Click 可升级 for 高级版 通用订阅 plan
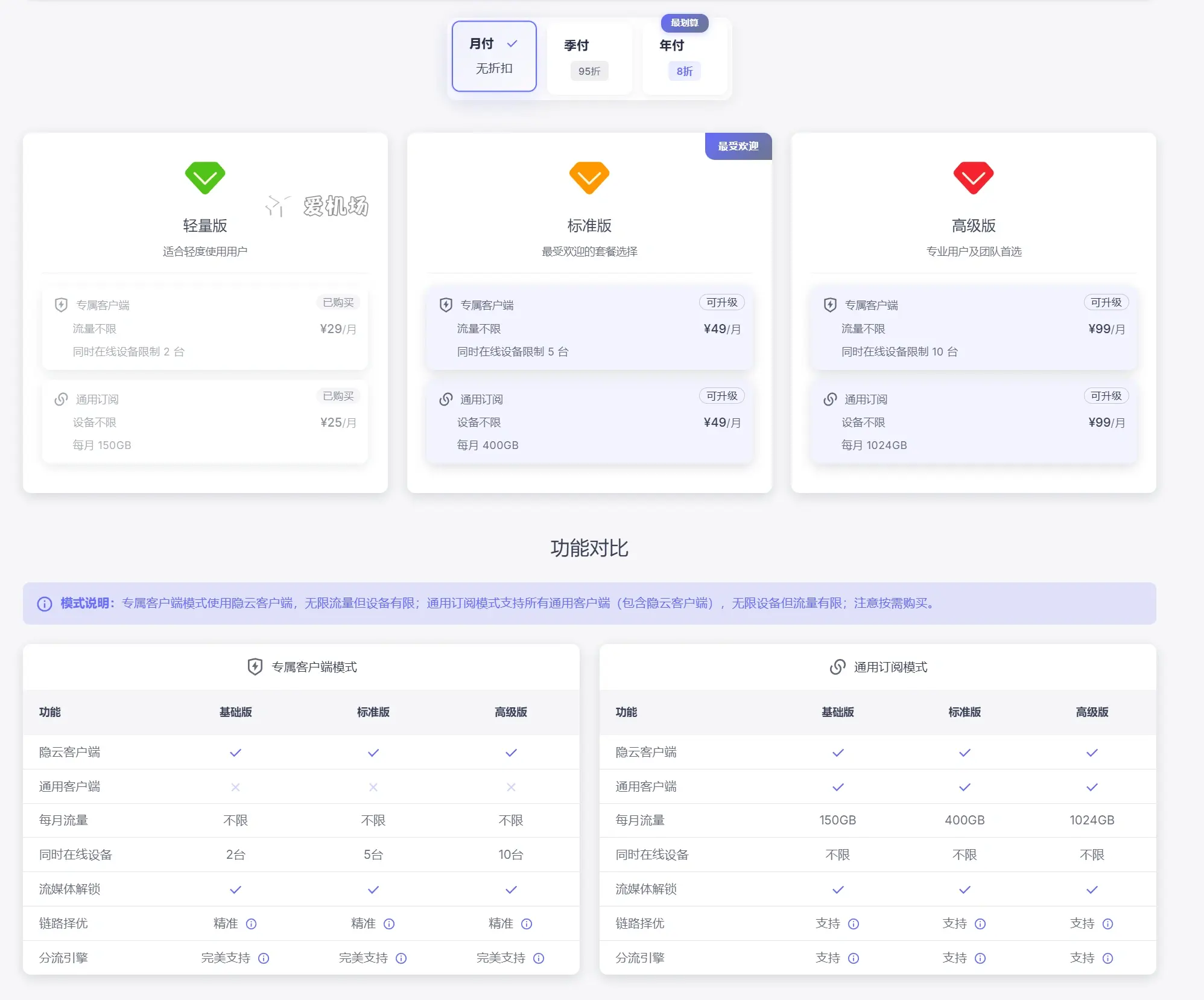 tap(1106, 396)
